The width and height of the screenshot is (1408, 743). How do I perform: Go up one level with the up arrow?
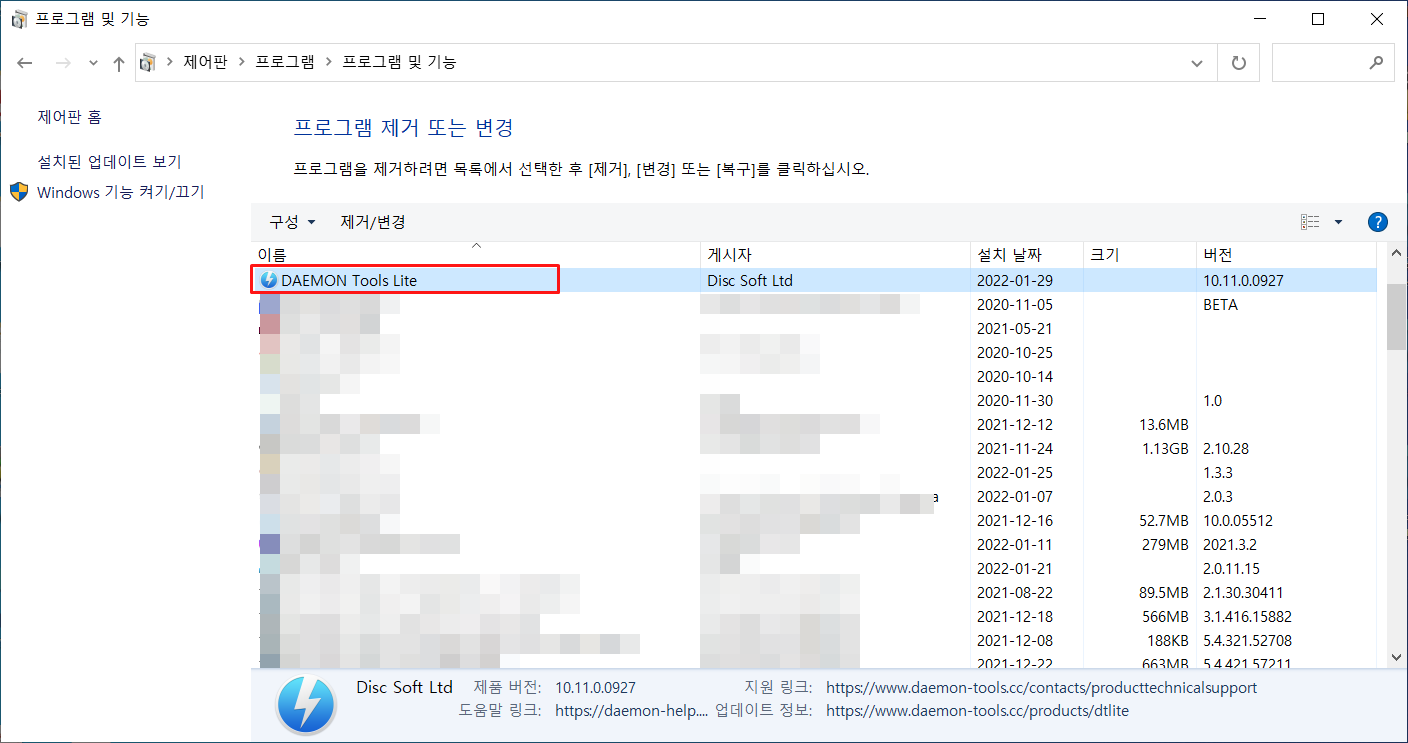(x=119, y=63)
